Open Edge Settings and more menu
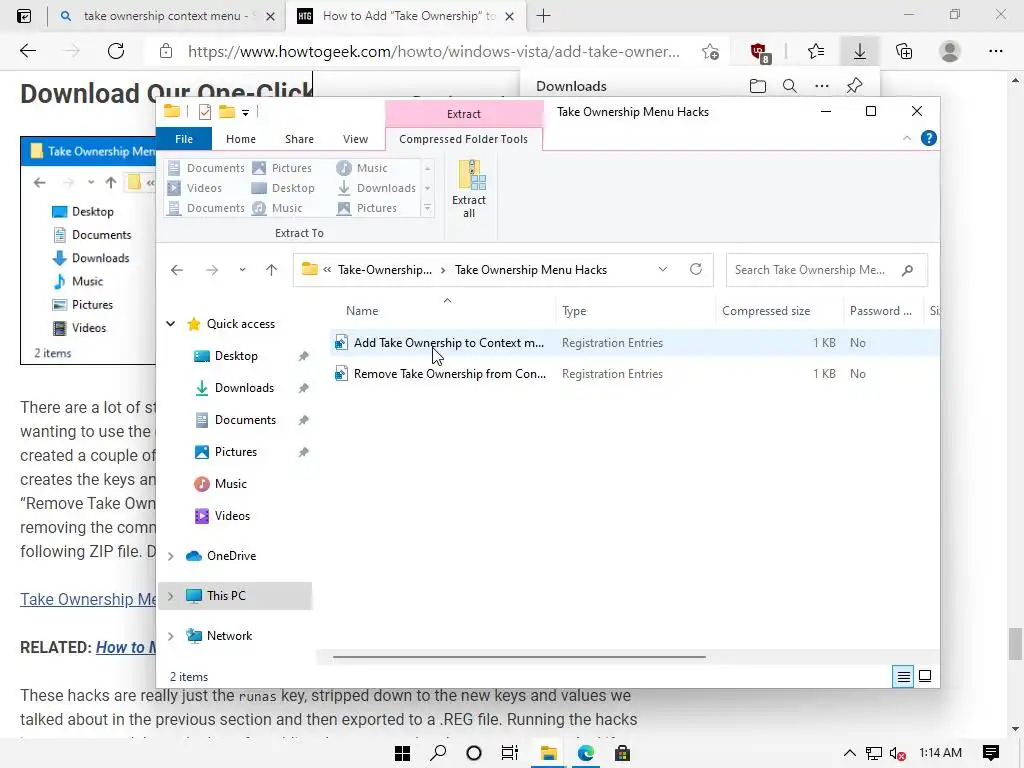 [995, 51]
